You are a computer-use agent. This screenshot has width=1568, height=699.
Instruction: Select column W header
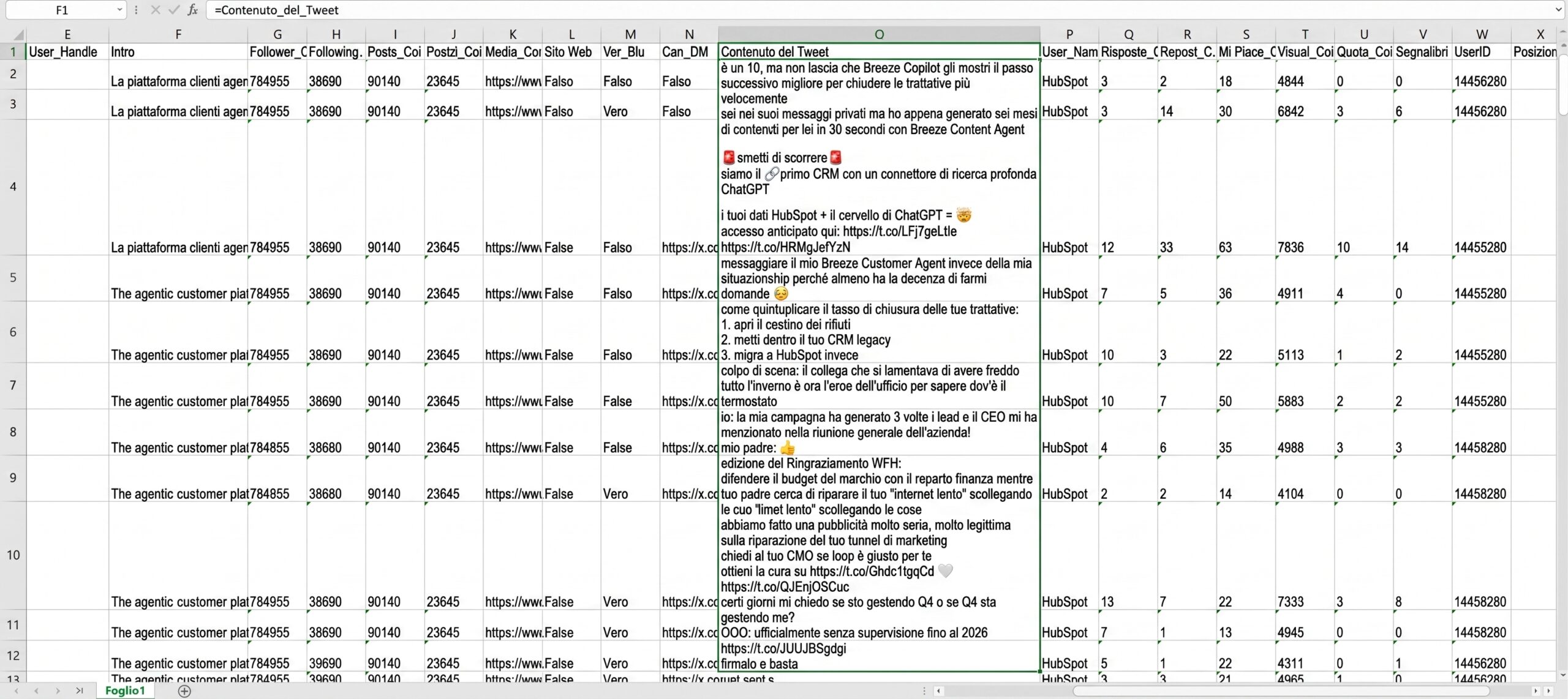point(1482,35)
